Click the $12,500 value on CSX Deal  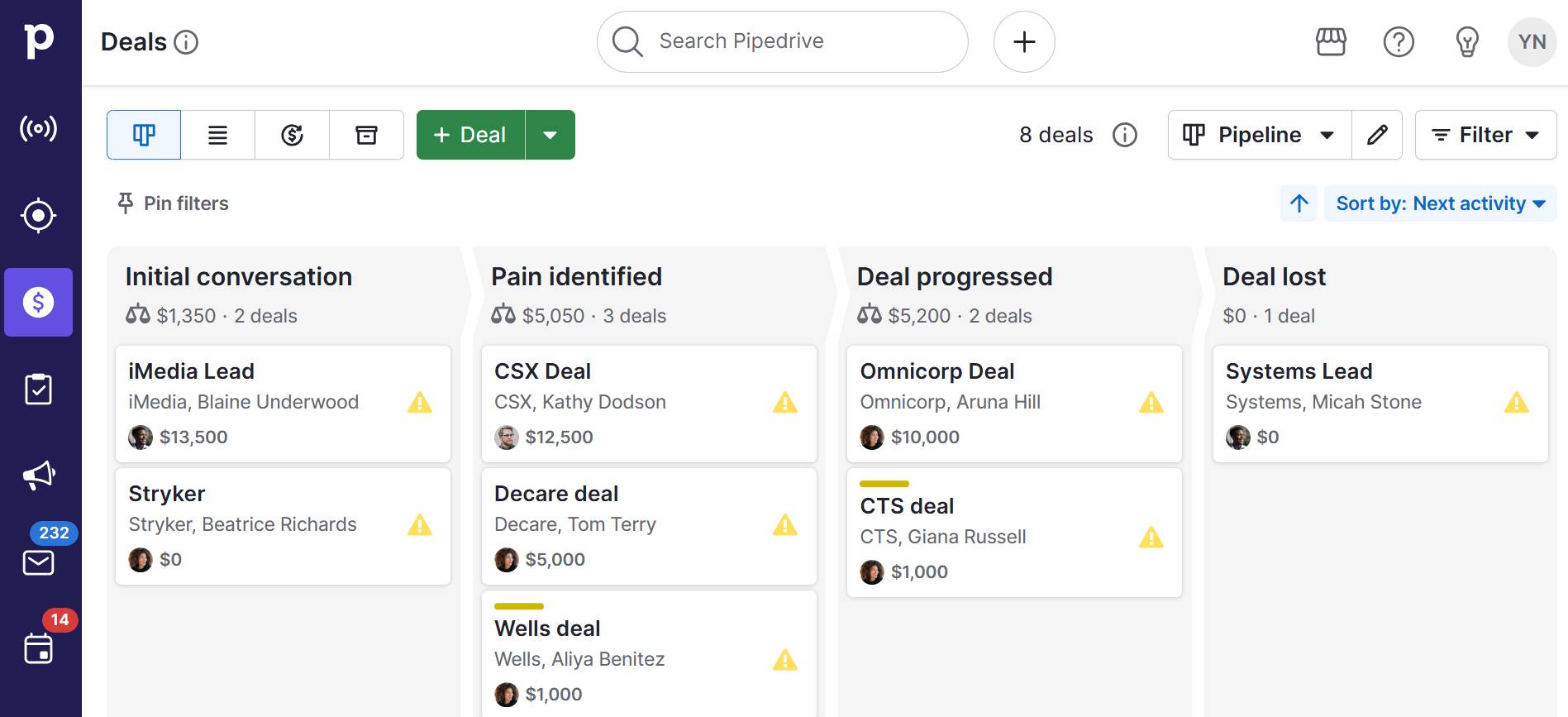560,437
